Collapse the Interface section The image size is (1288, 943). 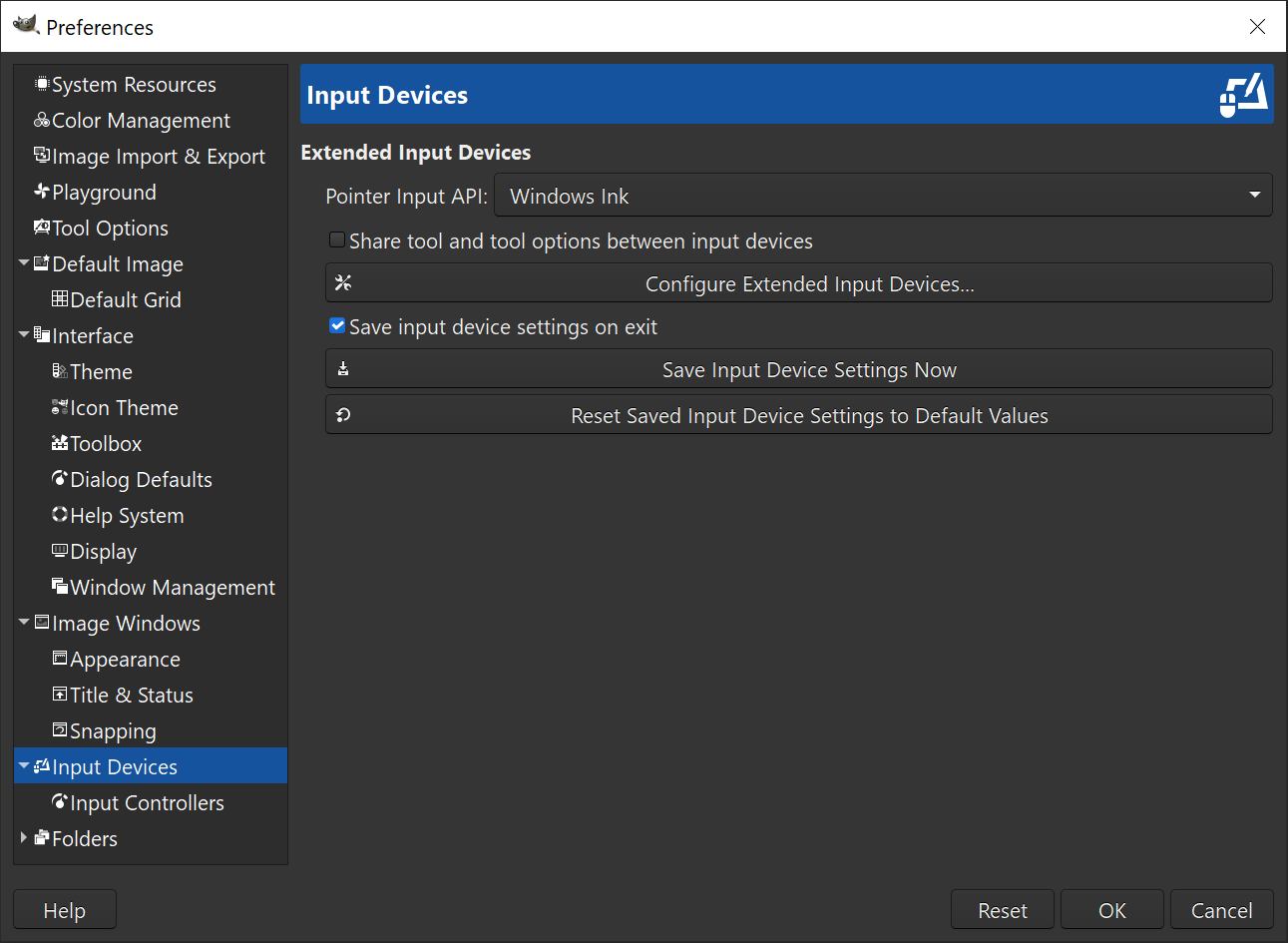[x=23, y=335]
